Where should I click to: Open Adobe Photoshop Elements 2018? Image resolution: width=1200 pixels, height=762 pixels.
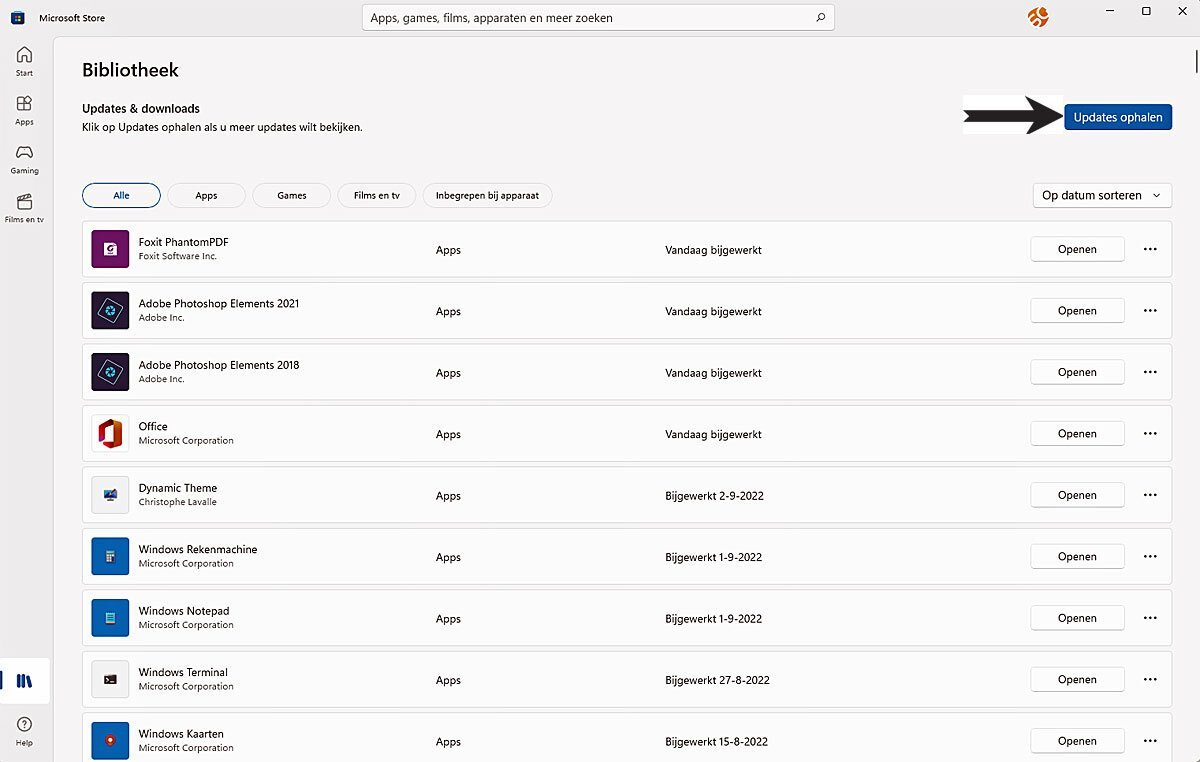tap(1077, 372)
